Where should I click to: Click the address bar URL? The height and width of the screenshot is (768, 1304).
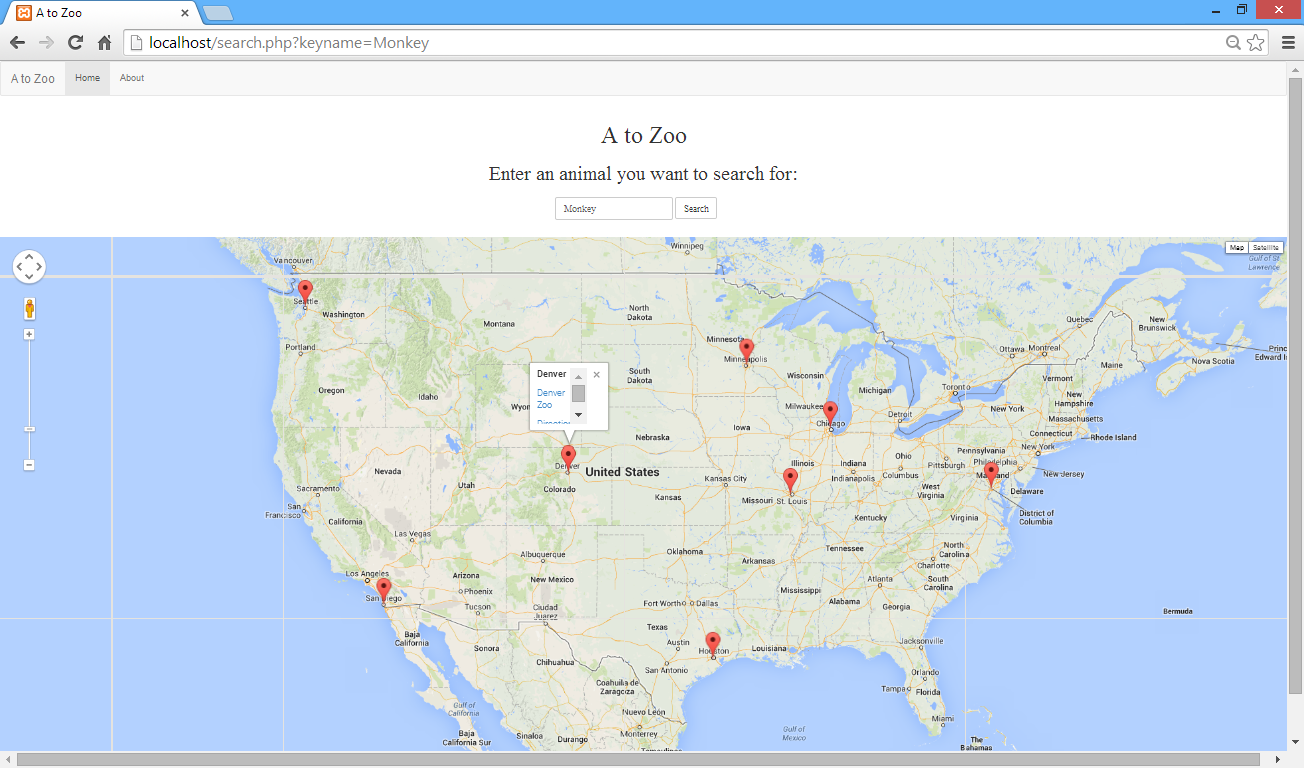289,43
